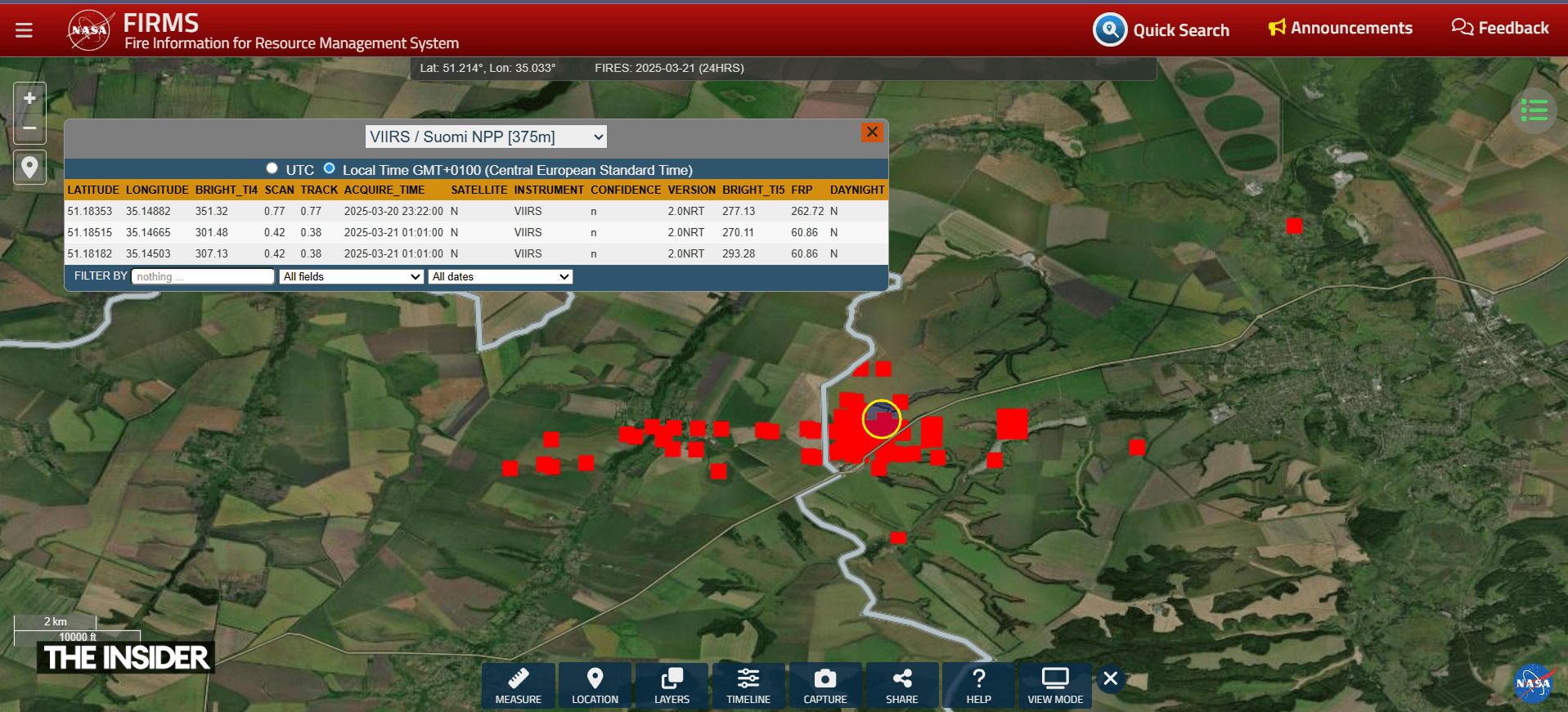The width and height of the screenshot is (1568, 712).
Task: Select the Local Time GMT+0100 radio button
Action: coord(330,168)
